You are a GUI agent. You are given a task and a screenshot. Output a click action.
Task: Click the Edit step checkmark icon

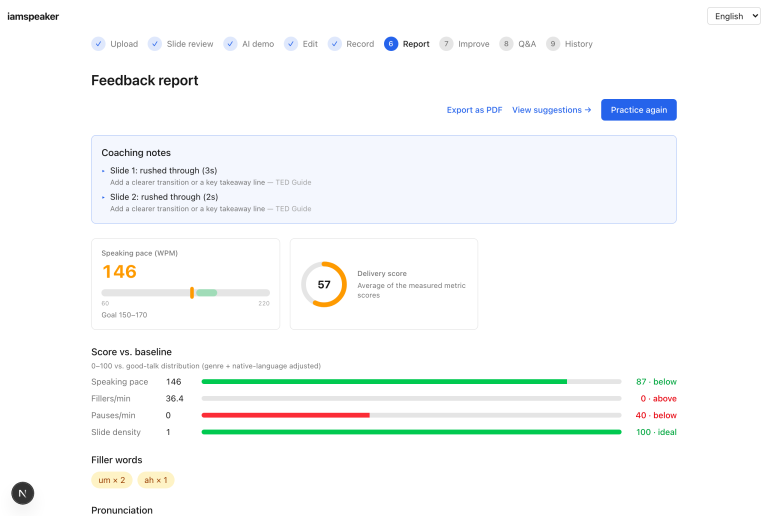coord(291,44)
